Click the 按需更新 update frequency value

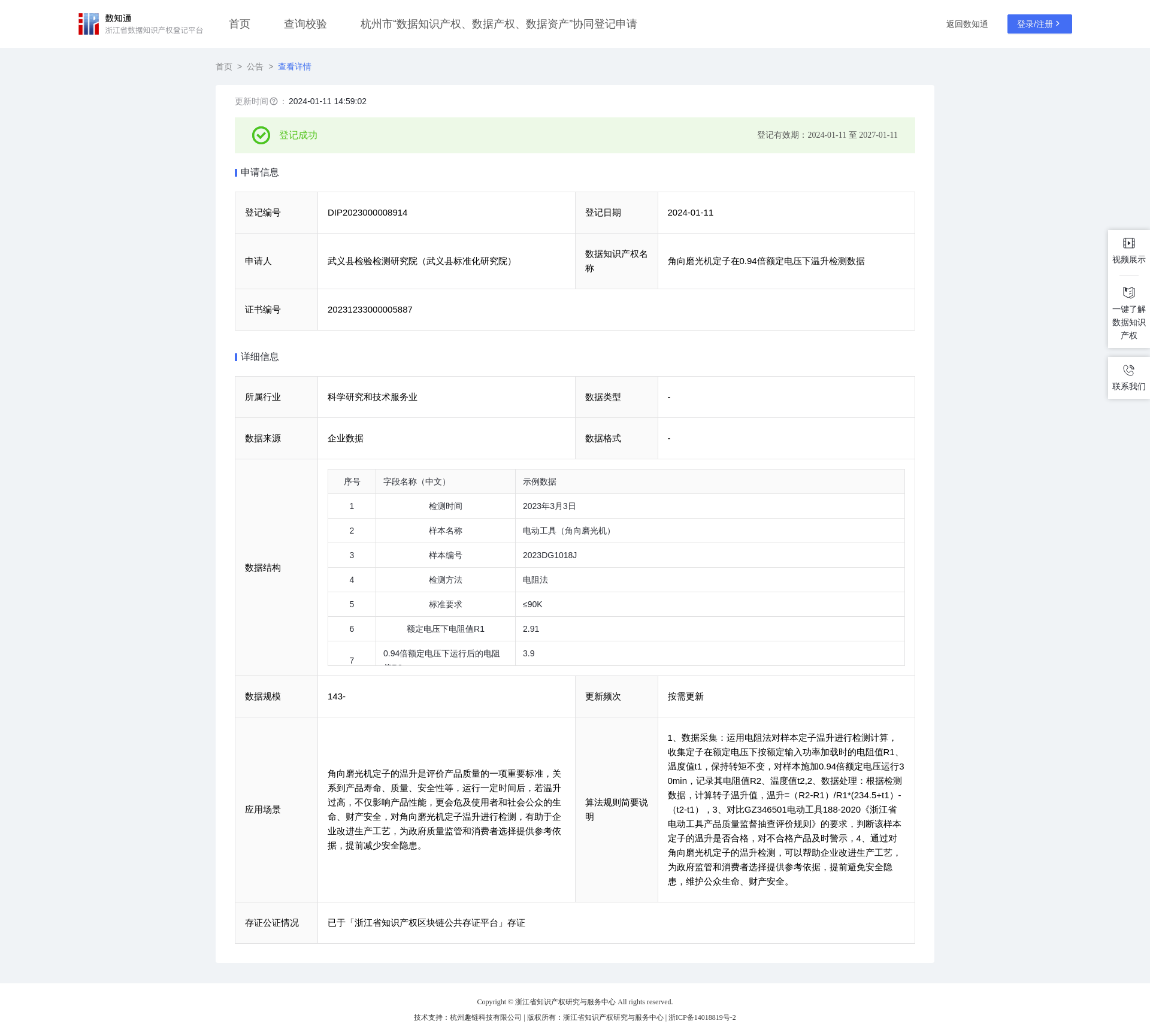tap(685, 696)
